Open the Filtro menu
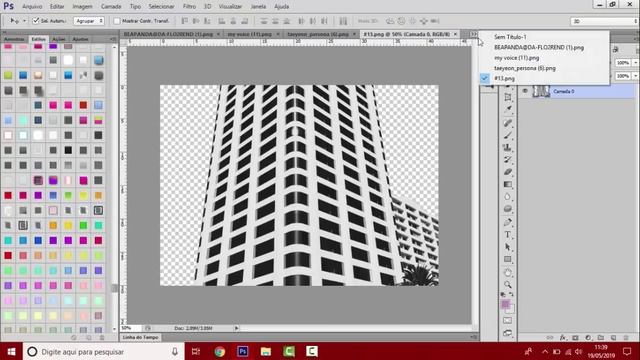This screenshot has height=360, width=640. coord(189,7)
